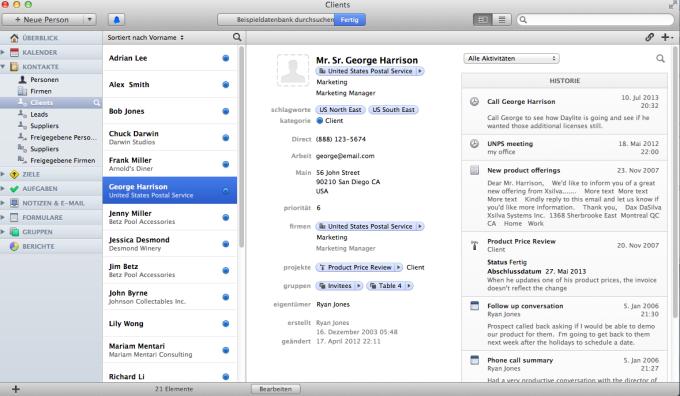This screenshot has height=396, width=680.
Task: Click the Neue Person button
Action: 42,20
